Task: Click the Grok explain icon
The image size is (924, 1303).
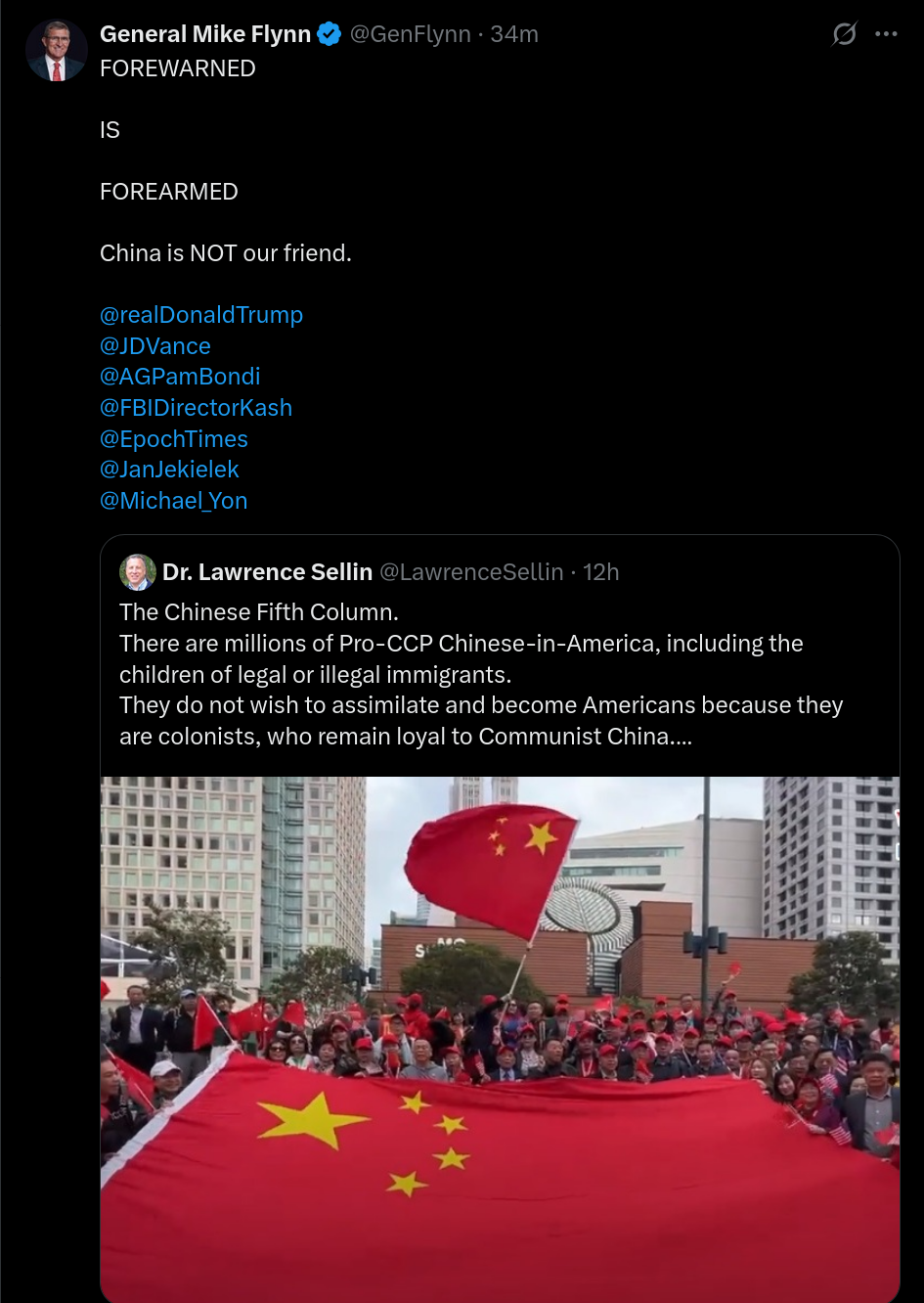Action: click(844, 34)
